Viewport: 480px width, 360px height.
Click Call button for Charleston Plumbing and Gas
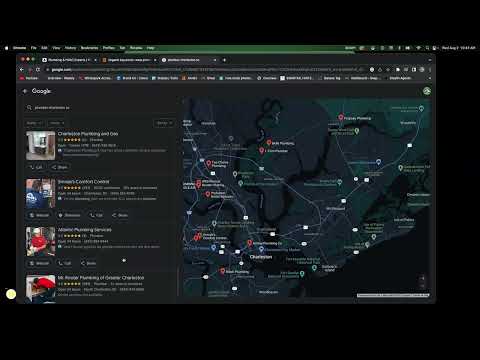(36, 167)
